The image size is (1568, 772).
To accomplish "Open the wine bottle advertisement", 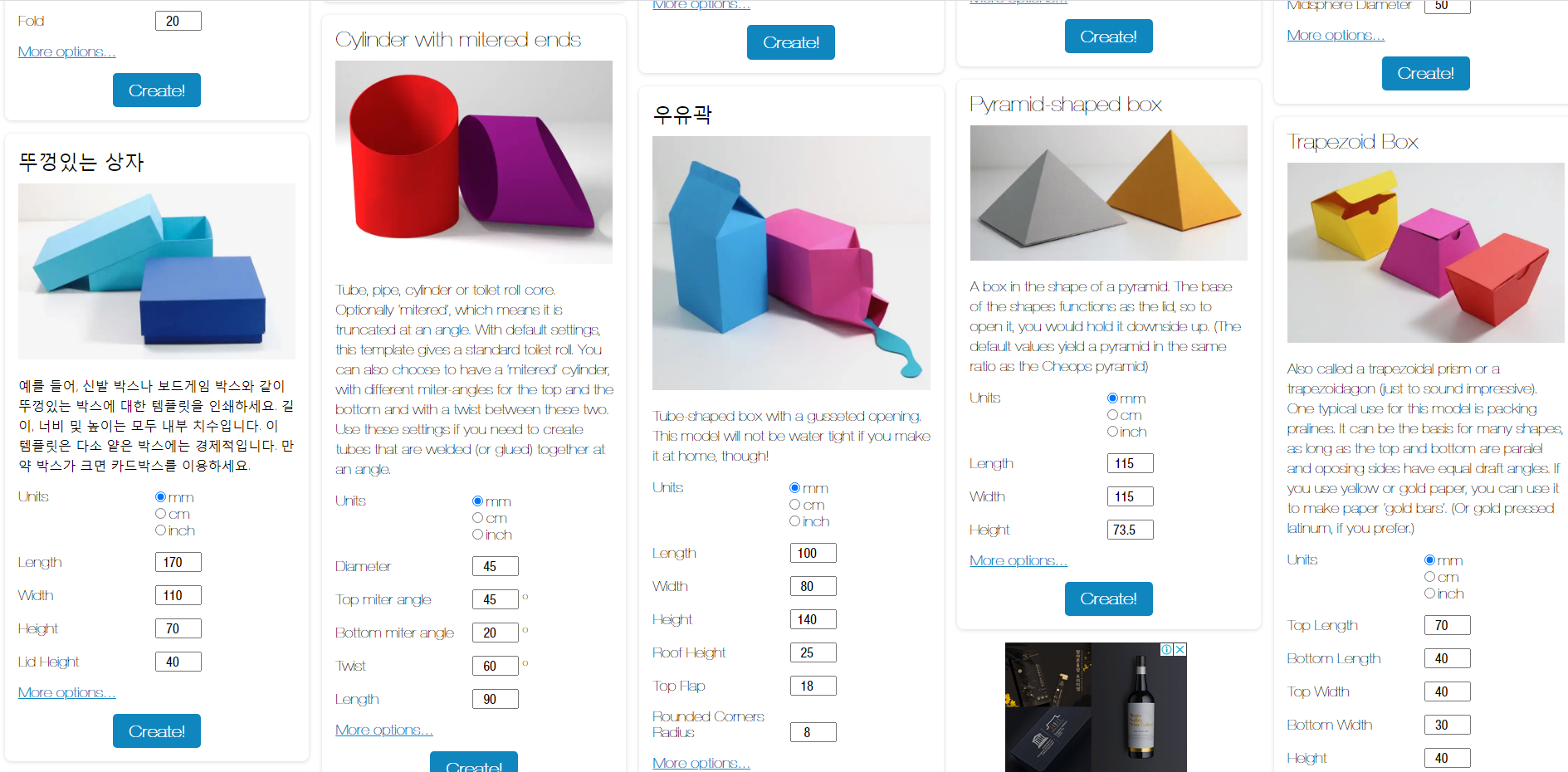I will [1096, 707].
